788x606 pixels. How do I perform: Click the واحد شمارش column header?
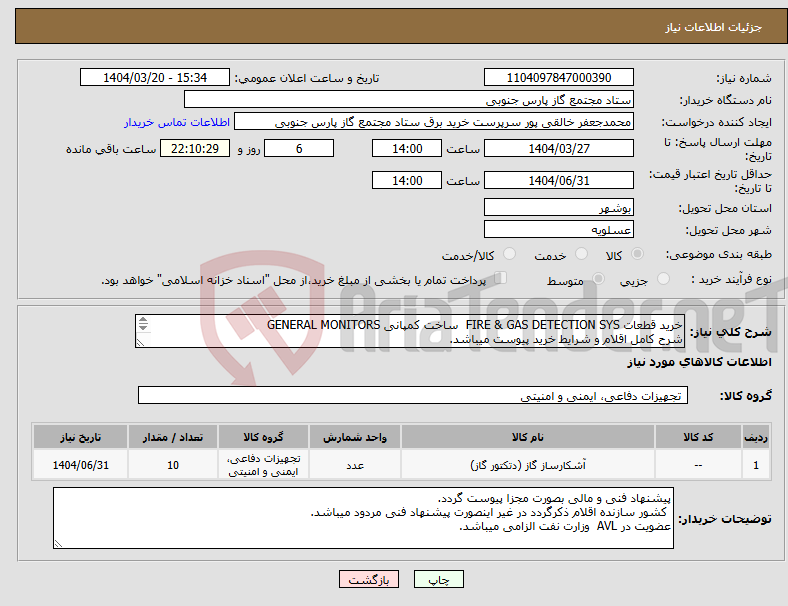[x=355, y=437]
